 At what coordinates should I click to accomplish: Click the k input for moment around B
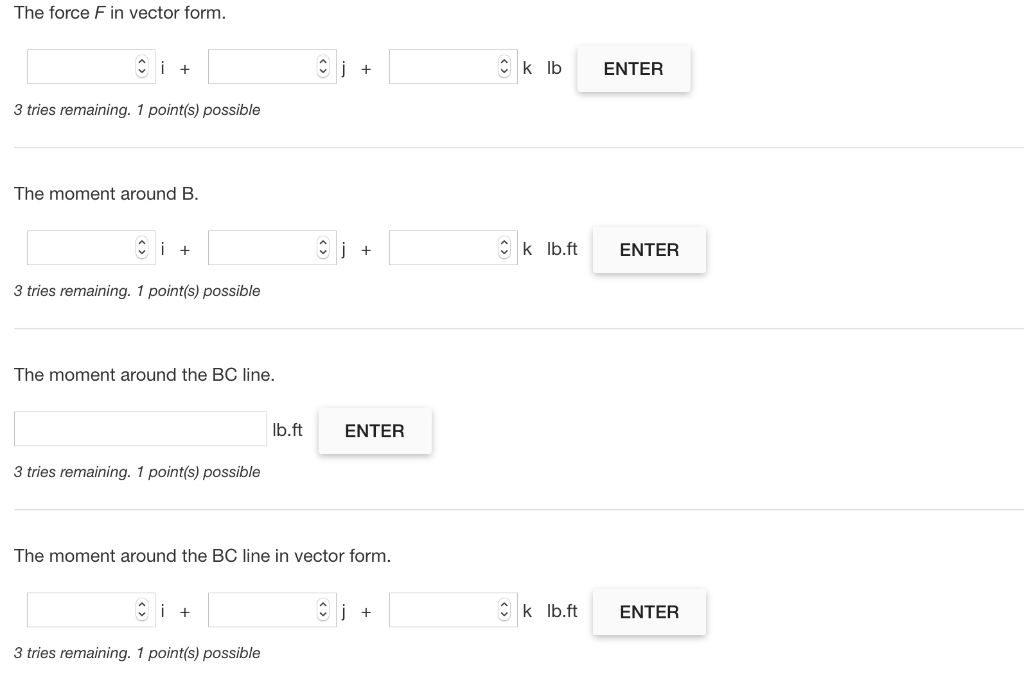[x=440, y=247]
